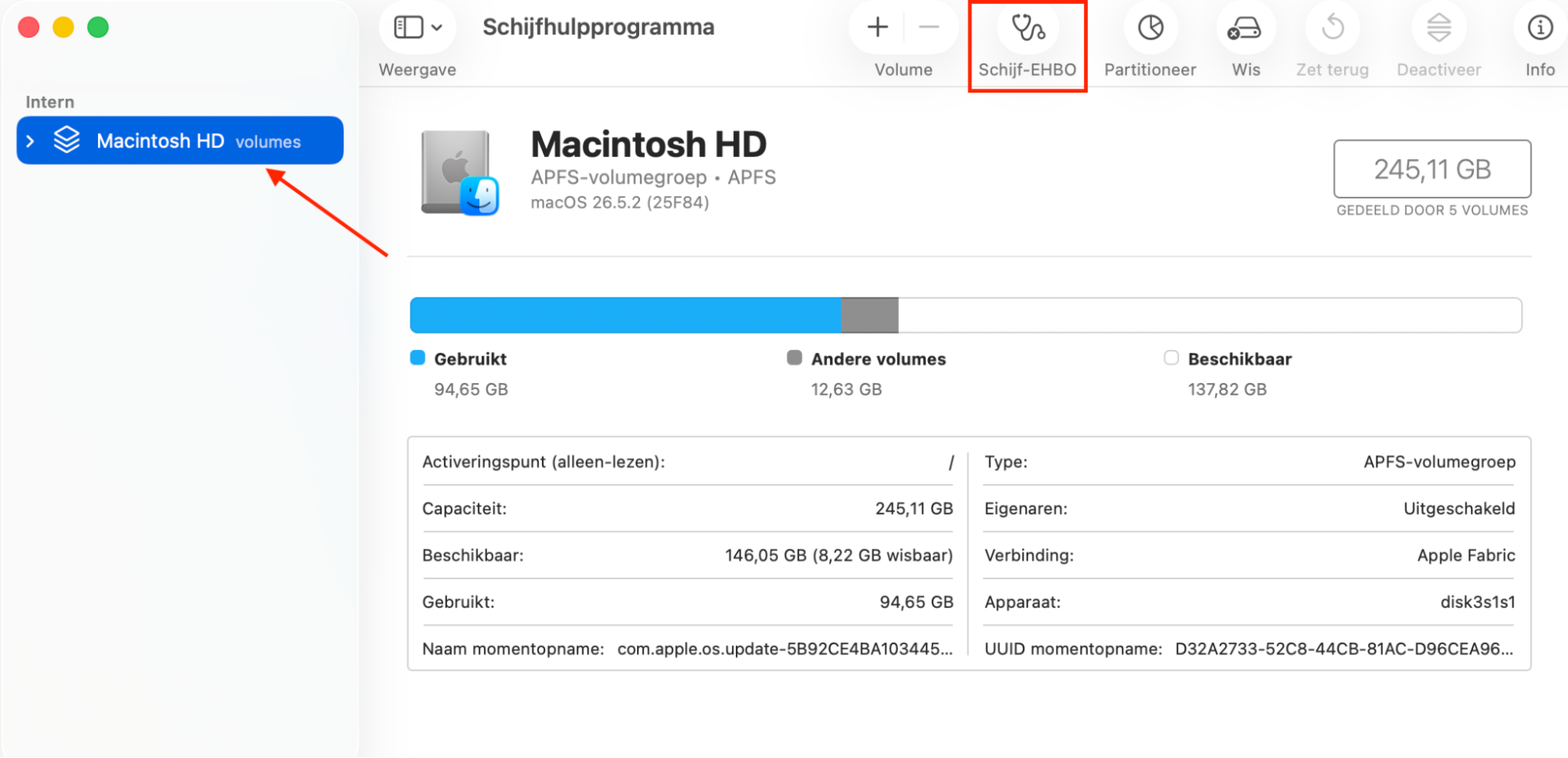Image resolution: width=1568 pixels, height=758 pixels.
Task: Expand the Macintosh HD volumes chevron
Action: point(31,141)
